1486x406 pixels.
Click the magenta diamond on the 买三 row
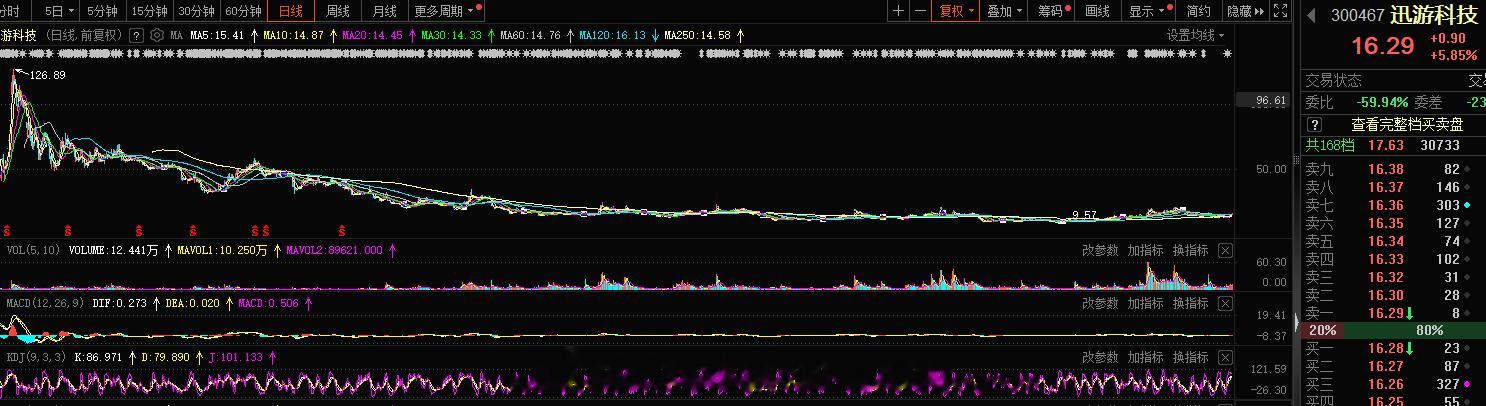click(1467, 384)
